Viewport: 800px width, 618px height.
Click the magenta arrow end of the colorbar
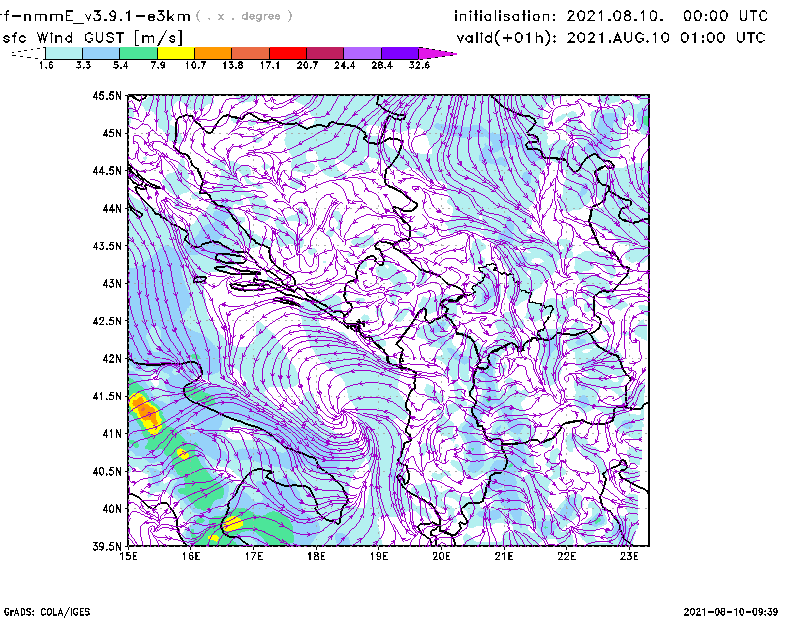(437, 53)
